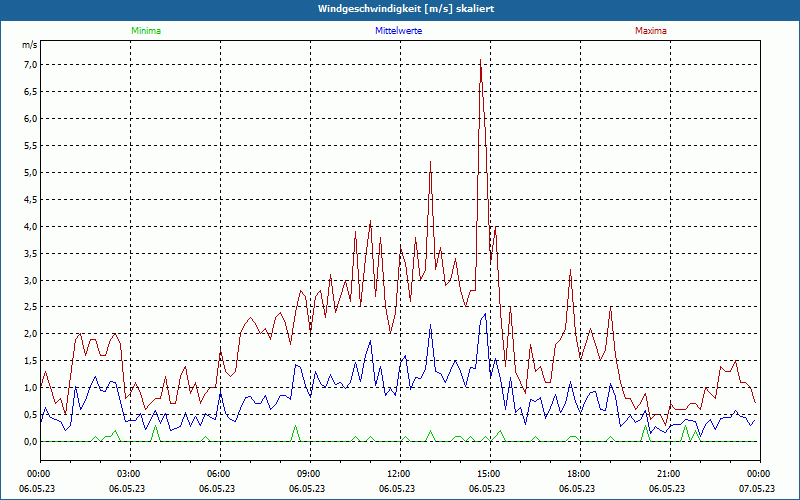Select the red "Maxima" legend label
Image resolution: width=800 pixels, height=500 pixels.
coord(651,31)
